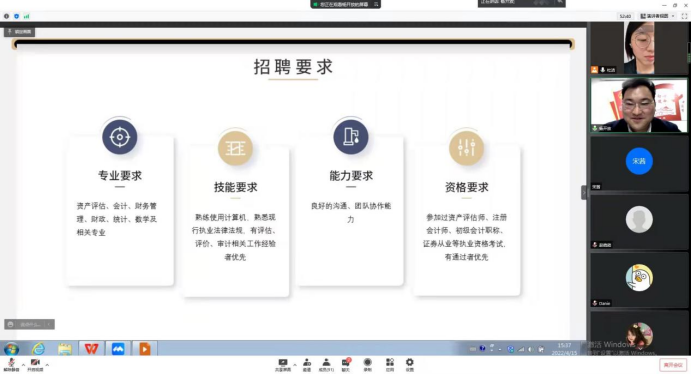The width and height of the screenshot is (691, 374).
Task: Turn on the camera with 开启视频
Action: coord(35,365)
